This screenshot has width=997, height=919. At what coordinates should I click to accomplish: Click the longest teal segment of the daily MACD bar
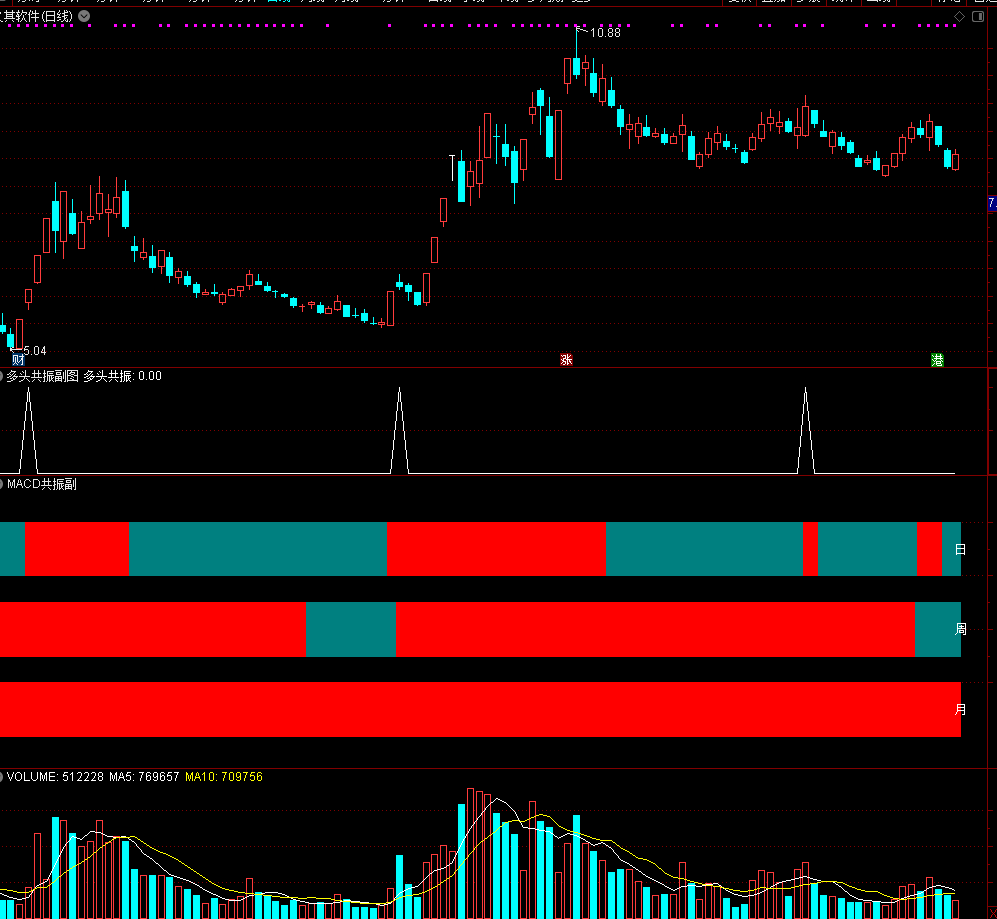click(258, 549)
